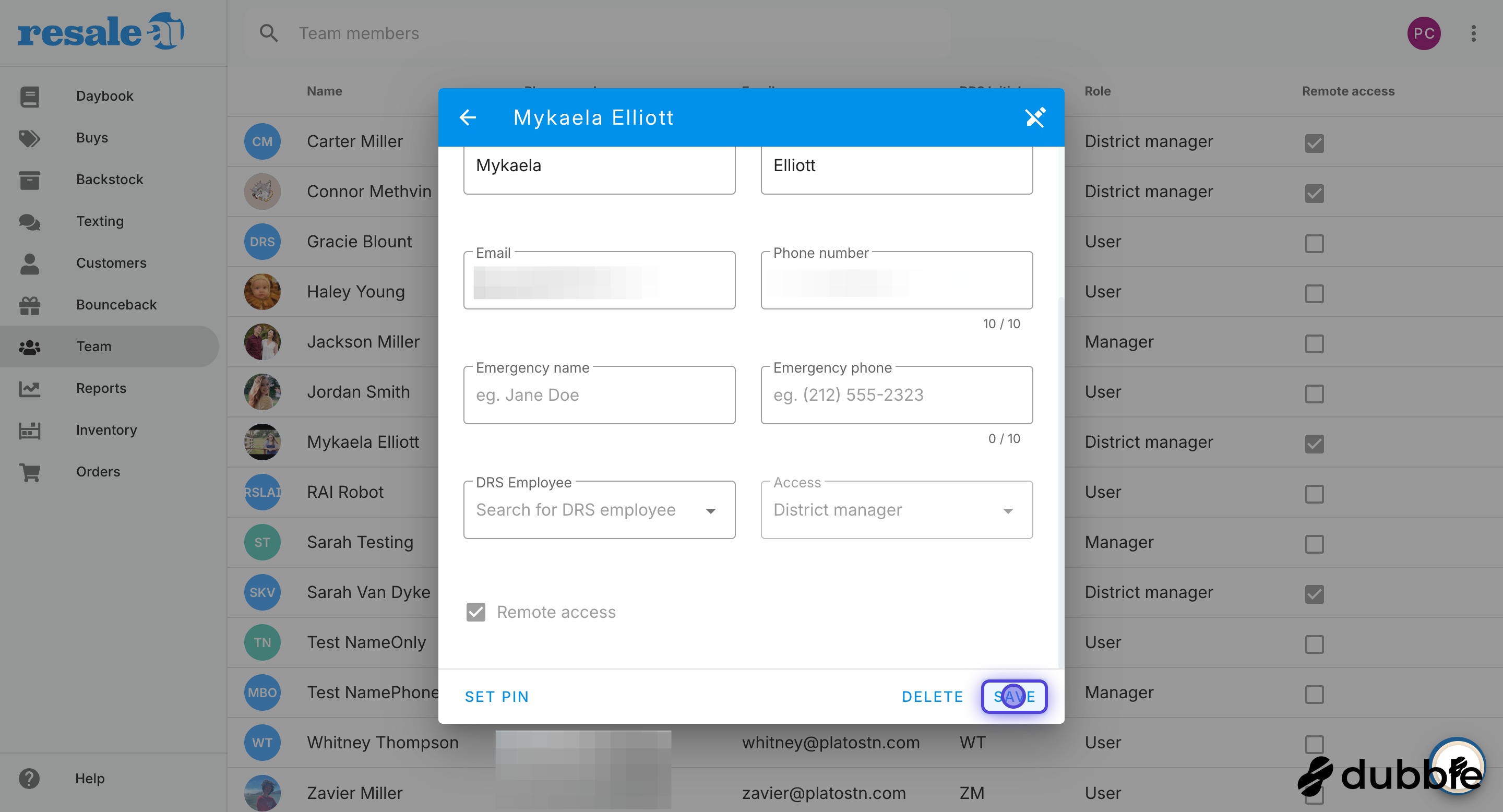
Task: Click the Team members search box
Action: 598,33
